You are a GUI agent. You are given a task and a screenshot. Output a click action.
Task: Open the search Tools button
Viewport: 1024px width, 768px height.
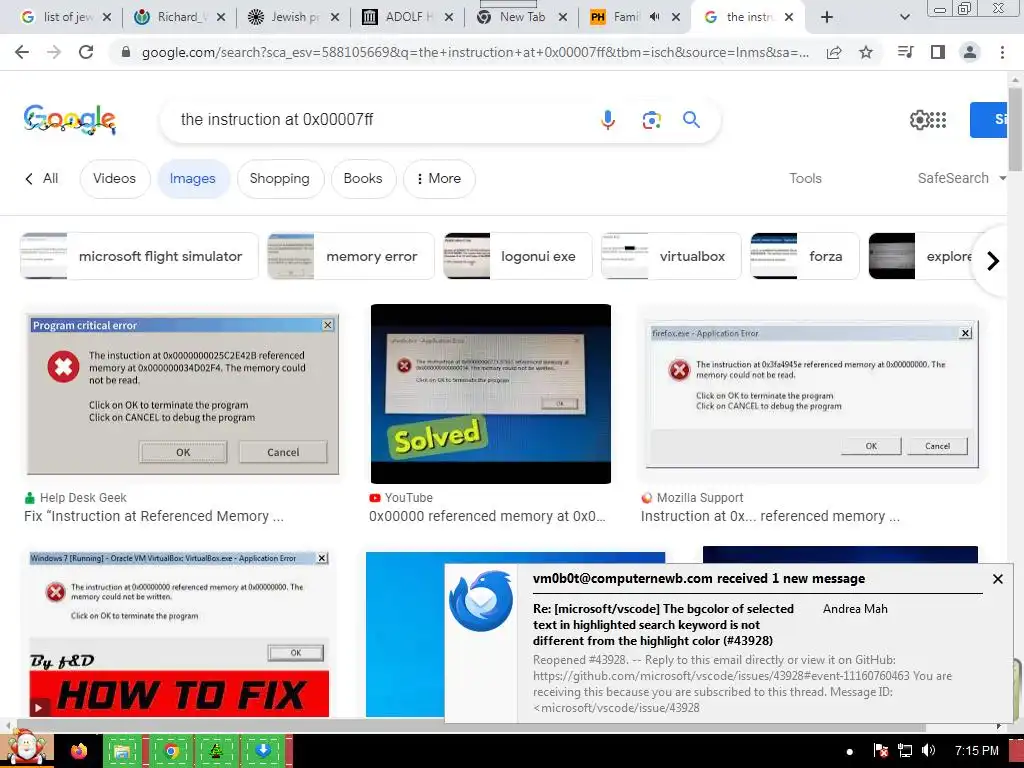coord(805,178)
